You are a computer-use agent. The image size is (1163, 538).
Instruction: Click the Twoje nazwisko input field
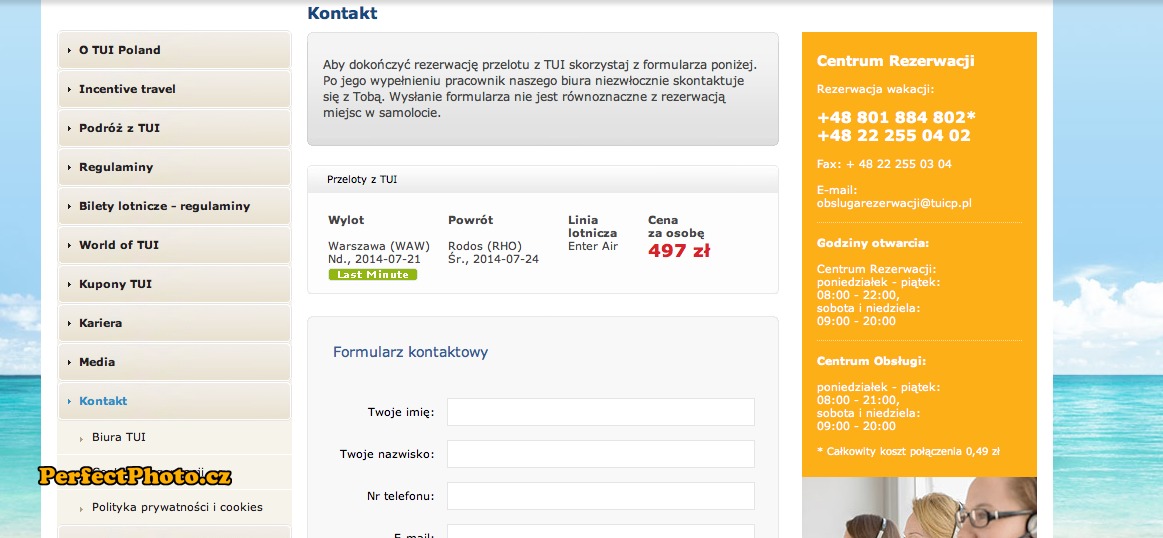pyautogui.click(x=601, y=454)
